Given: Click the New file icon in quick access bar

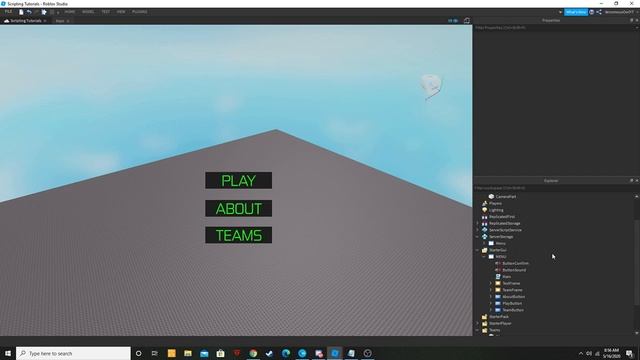Looking at the screenshot, I should coord(21,12).
